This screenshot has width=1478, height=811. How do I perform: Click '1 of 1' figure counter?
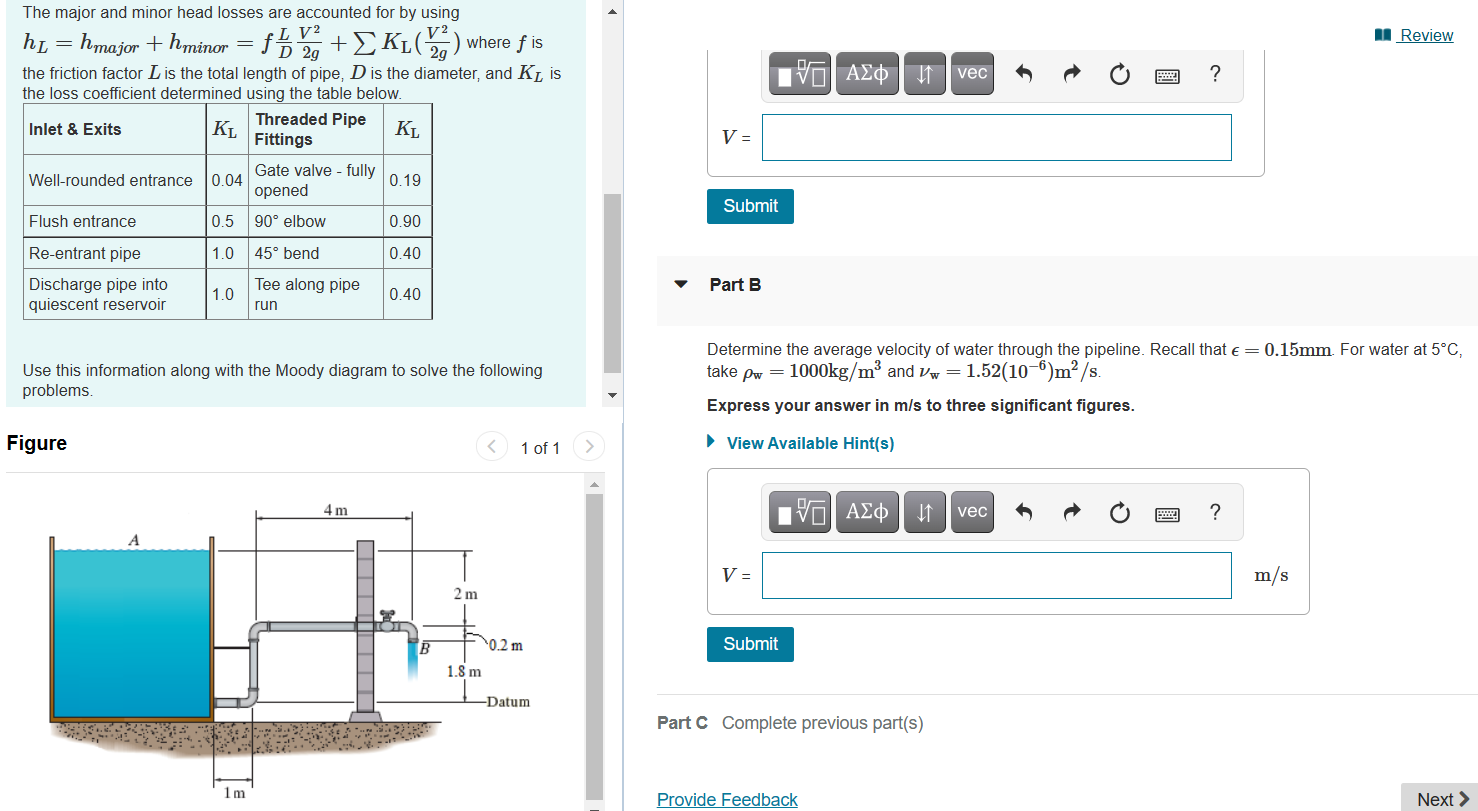[x=540, y=447]
